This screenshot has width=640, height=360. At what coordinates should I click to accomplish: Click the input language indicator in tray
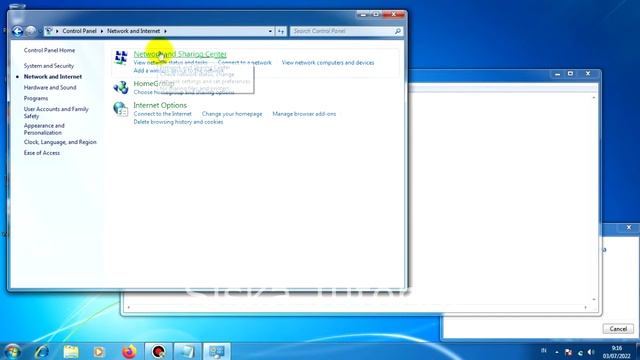[x=544, y=351]
